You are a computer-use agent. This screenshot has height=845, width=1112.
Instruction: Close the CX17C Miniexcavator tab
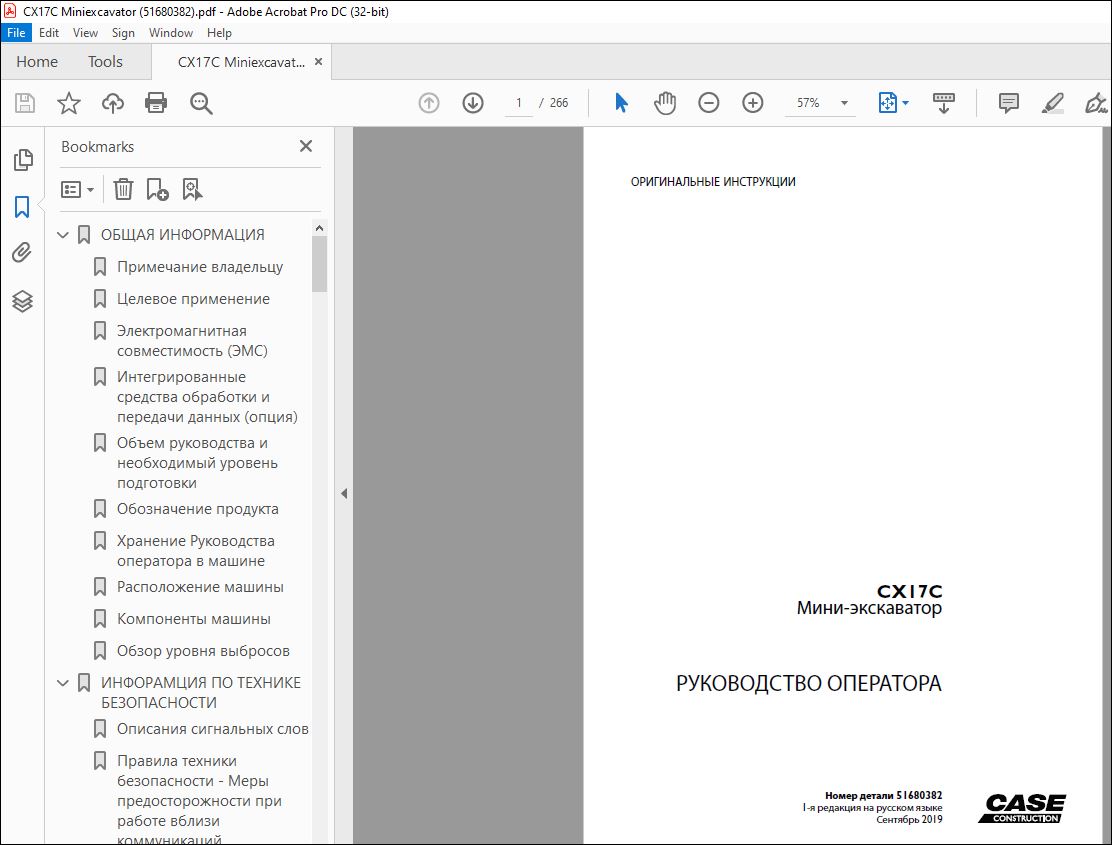pos(318,62)
